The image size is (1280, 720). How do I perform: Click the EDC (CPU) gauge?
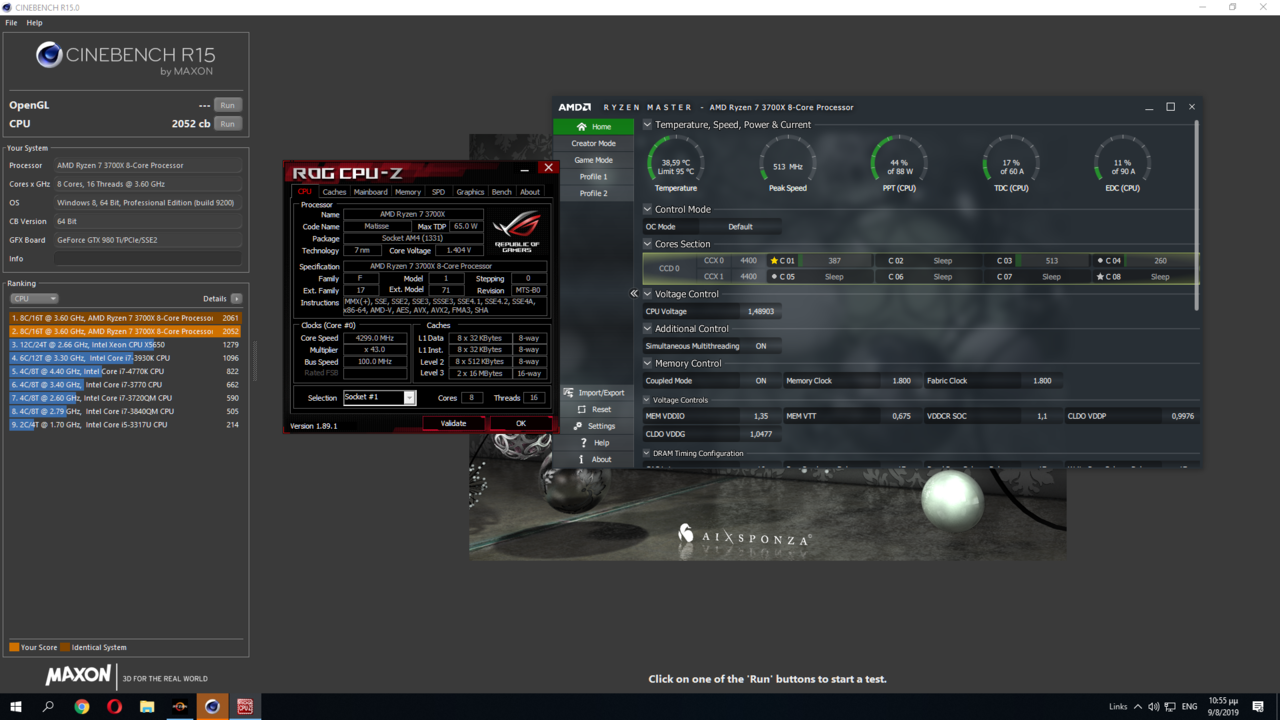[x=1122, y=163]
